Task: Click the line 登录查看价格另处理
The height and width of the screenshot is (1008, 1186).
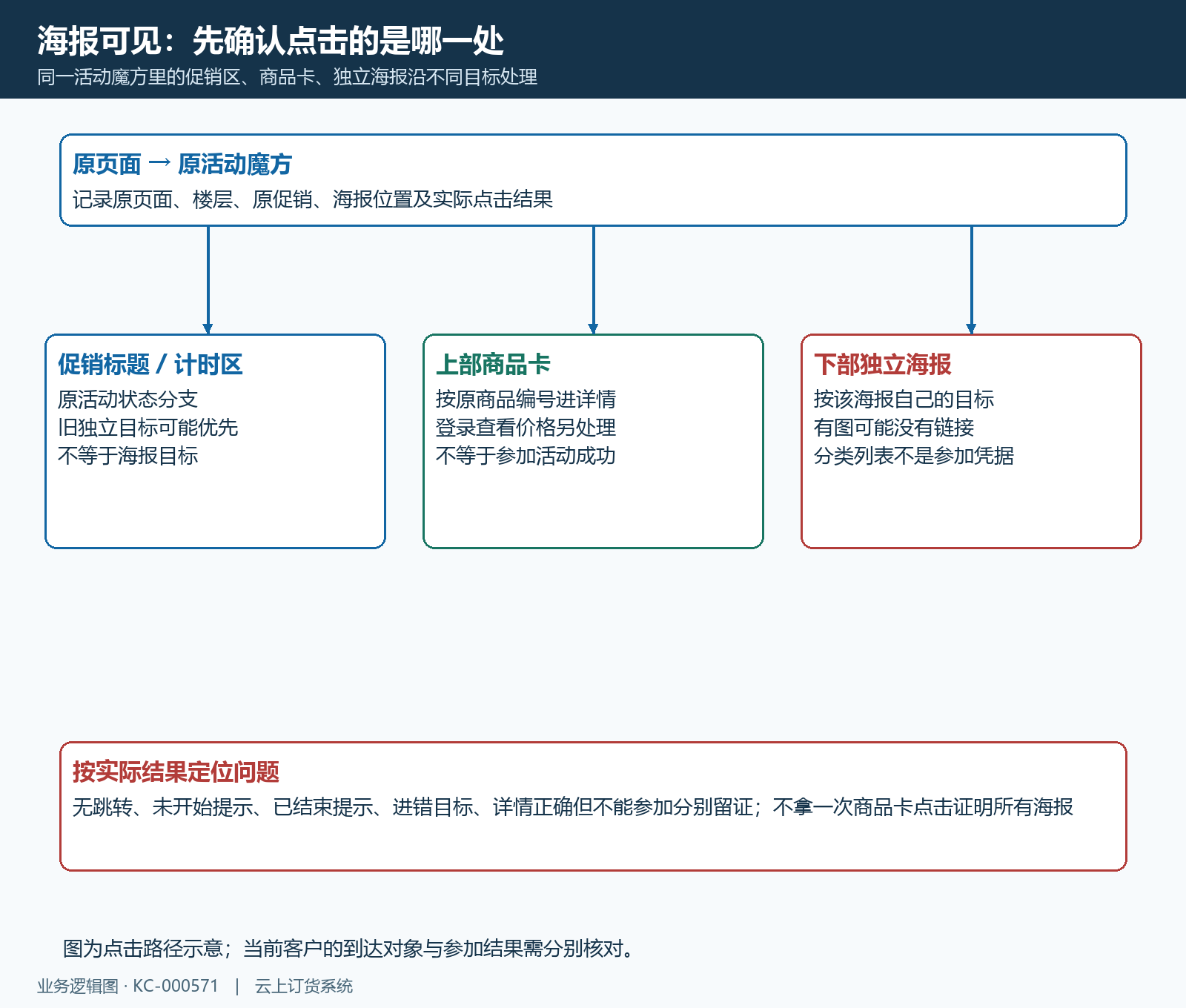Action: (x=526, y=428)
